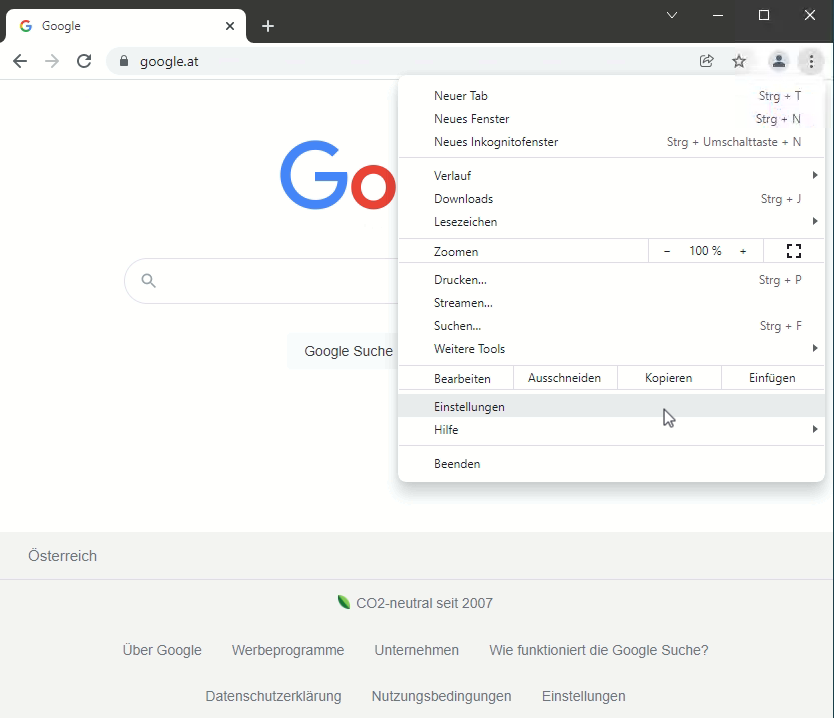Expand the Hilfe submenu
Image resolution: width=834 pixels, height=718 pixels.
612,430
